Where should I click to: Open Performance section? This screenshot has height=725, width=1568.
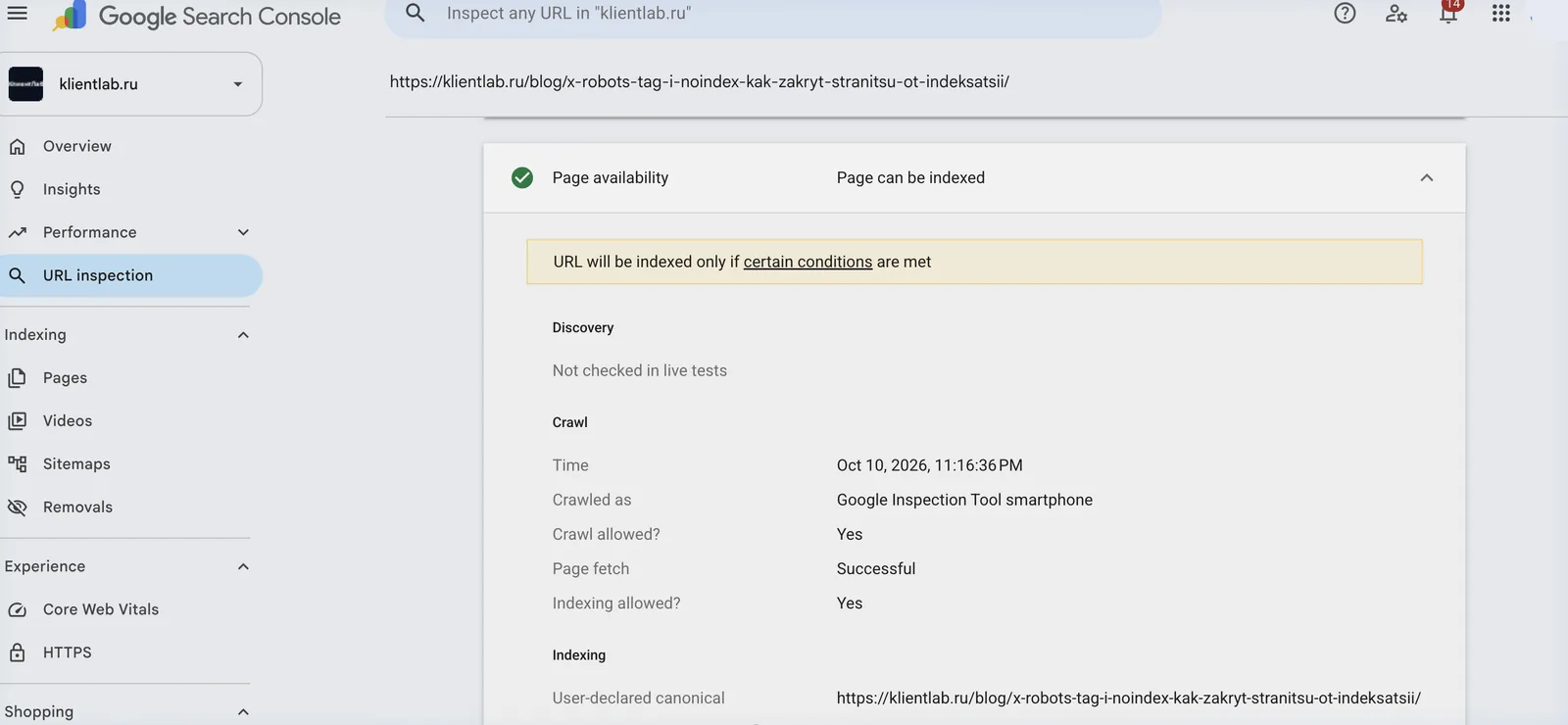click(90, 232)
